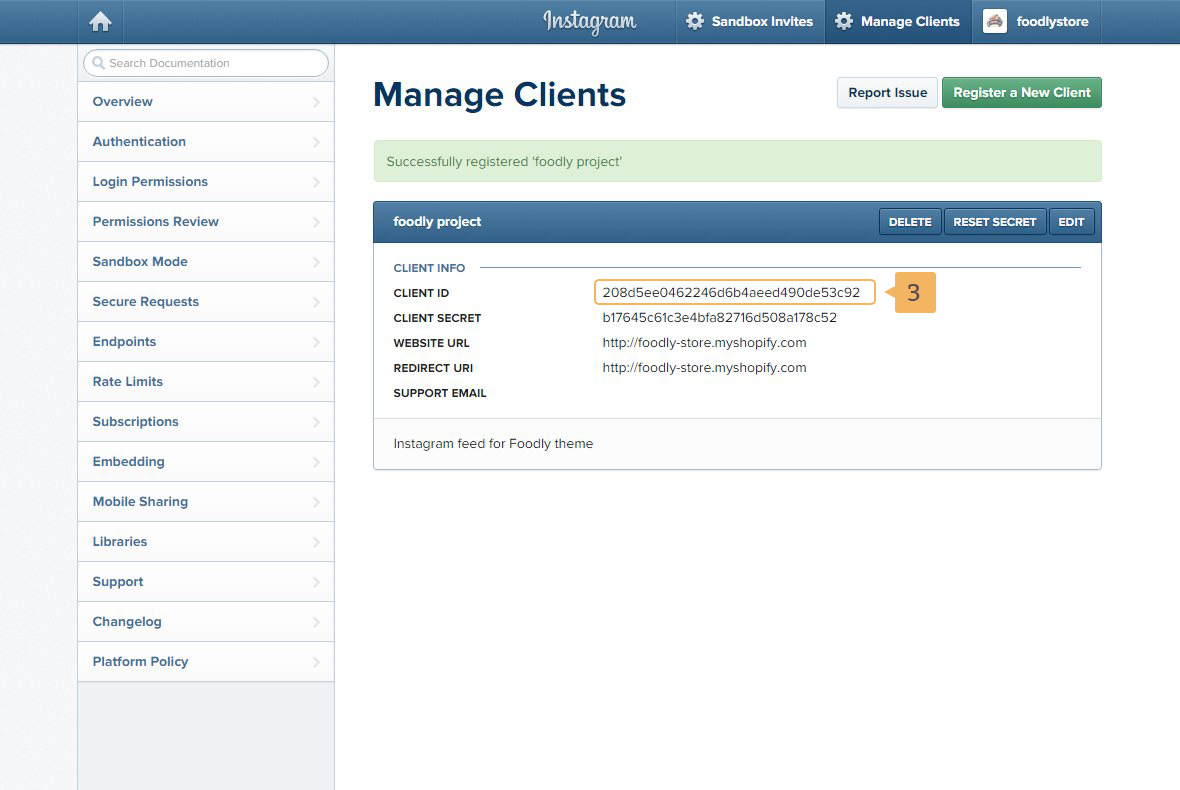Screen dimensions: 1180x790
Task: Click the foodlystore profile avatar
Action: [994, 21]
